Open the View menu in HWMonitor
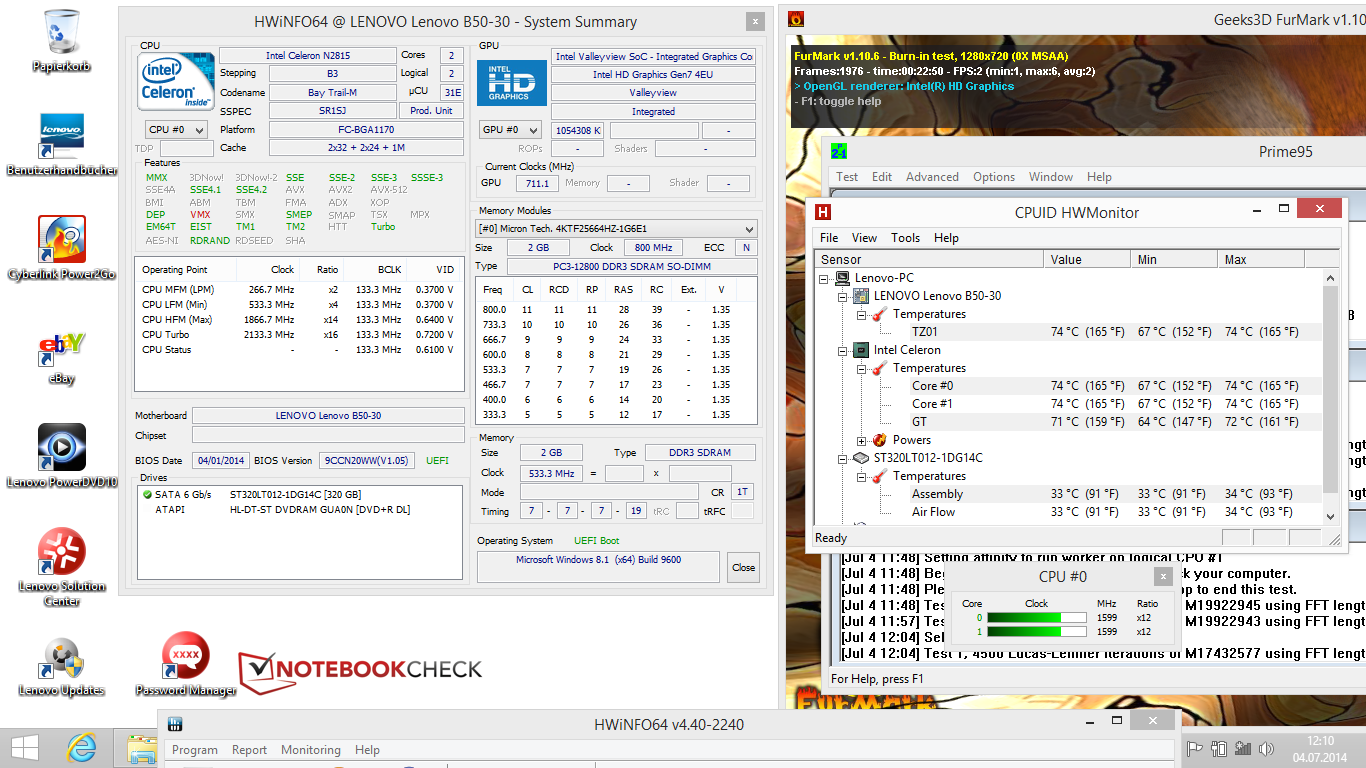 tap(865, 238)
